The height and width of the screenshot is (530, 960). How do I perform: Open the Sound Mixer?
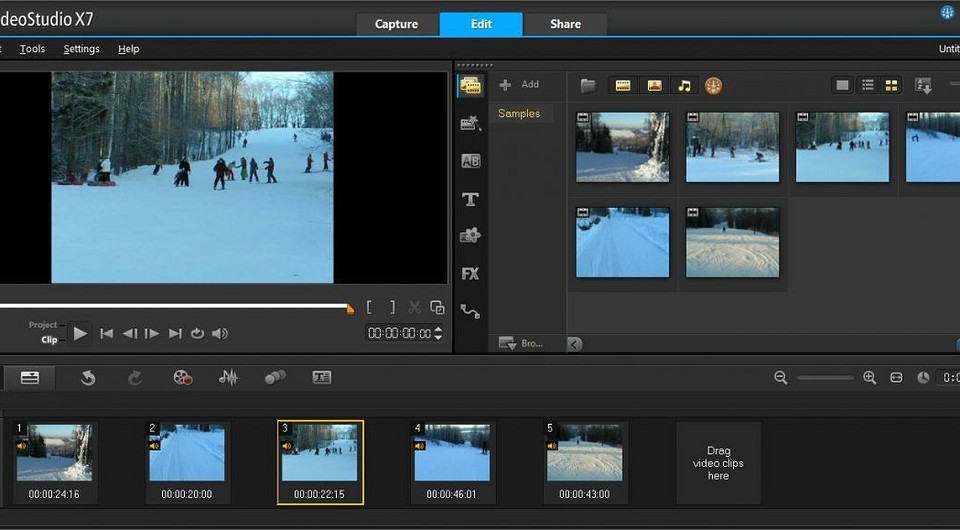(x=228, y=378)
